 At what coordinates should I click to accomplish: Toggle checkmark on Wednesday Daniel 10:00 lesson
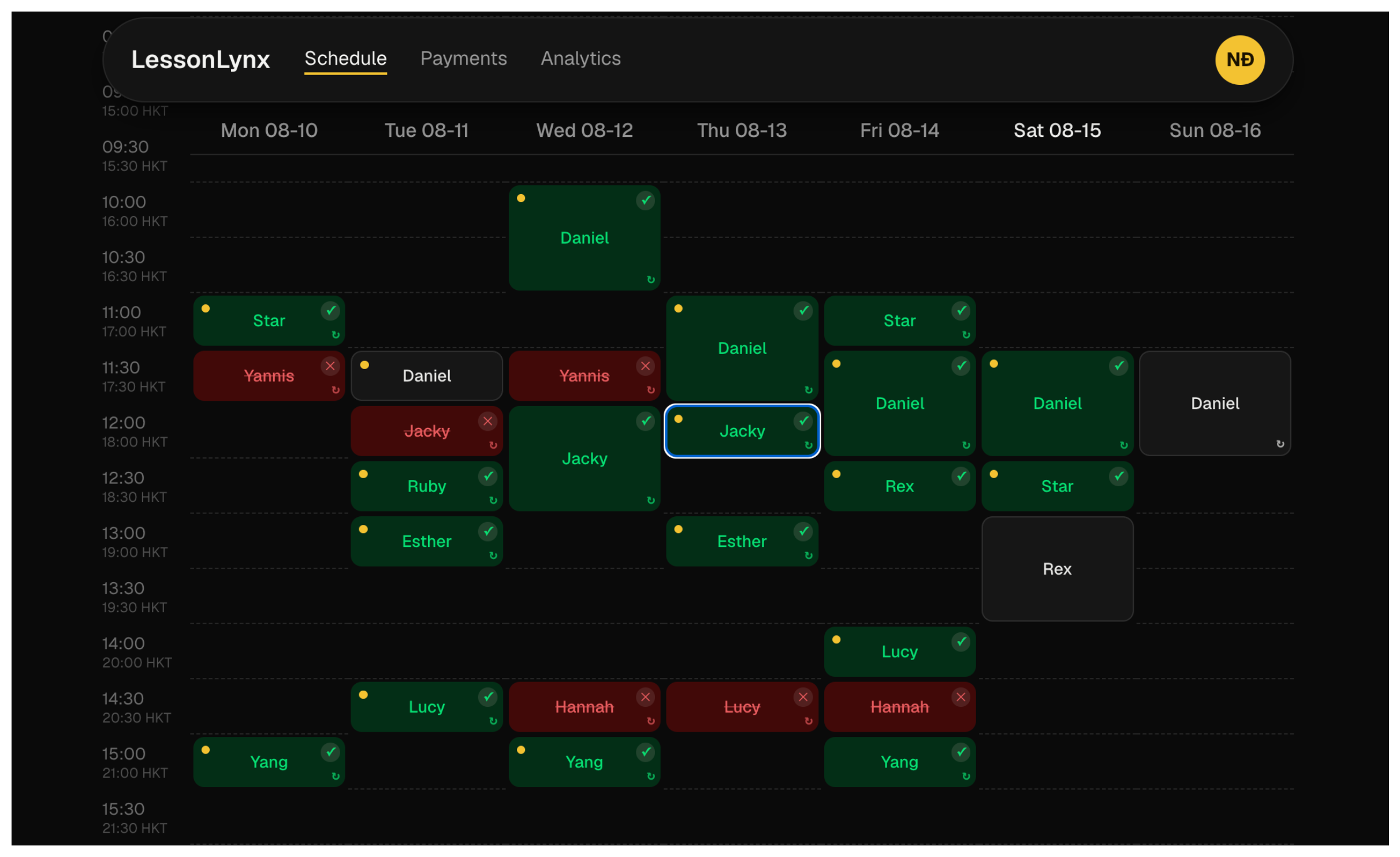(x=645, y=200)
